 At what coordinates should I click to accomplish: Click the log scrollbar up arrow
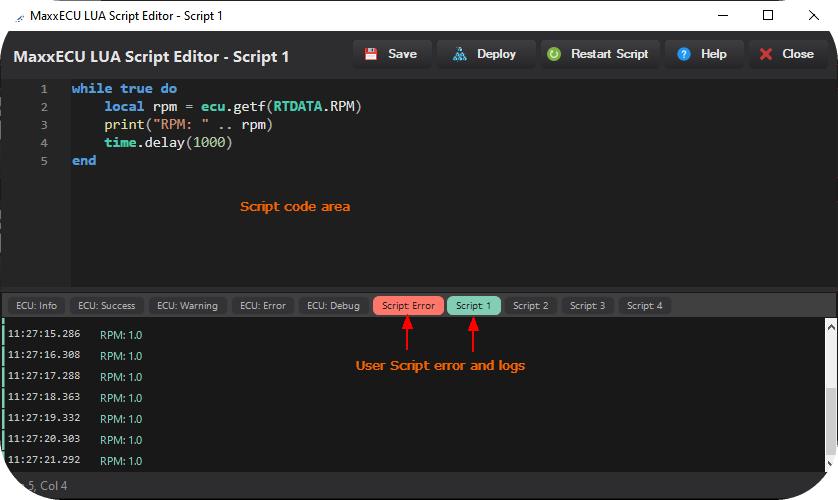tap(831, 326)
